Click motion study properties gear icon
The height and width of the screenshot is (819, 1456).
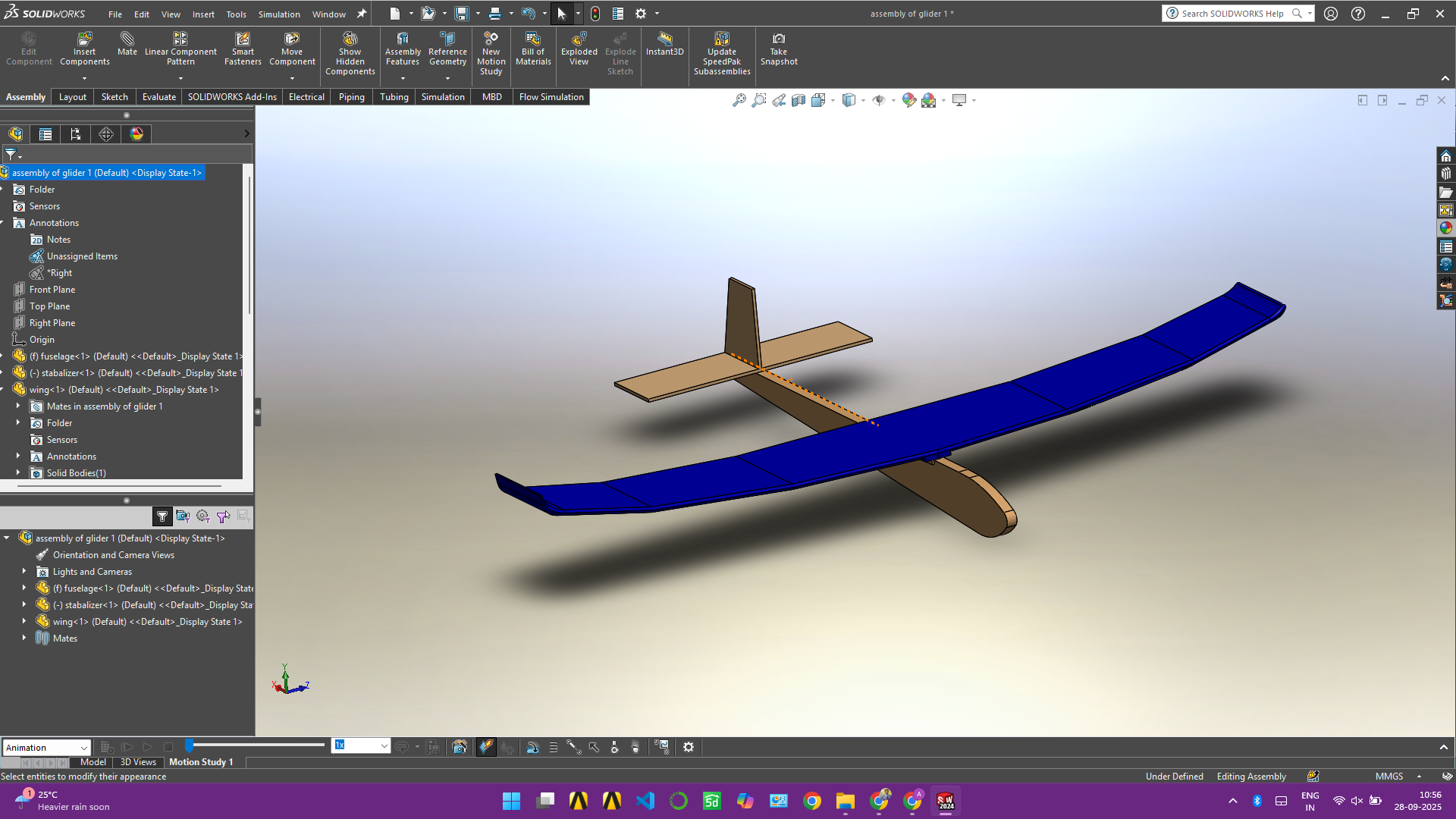(x=689, y=747)
